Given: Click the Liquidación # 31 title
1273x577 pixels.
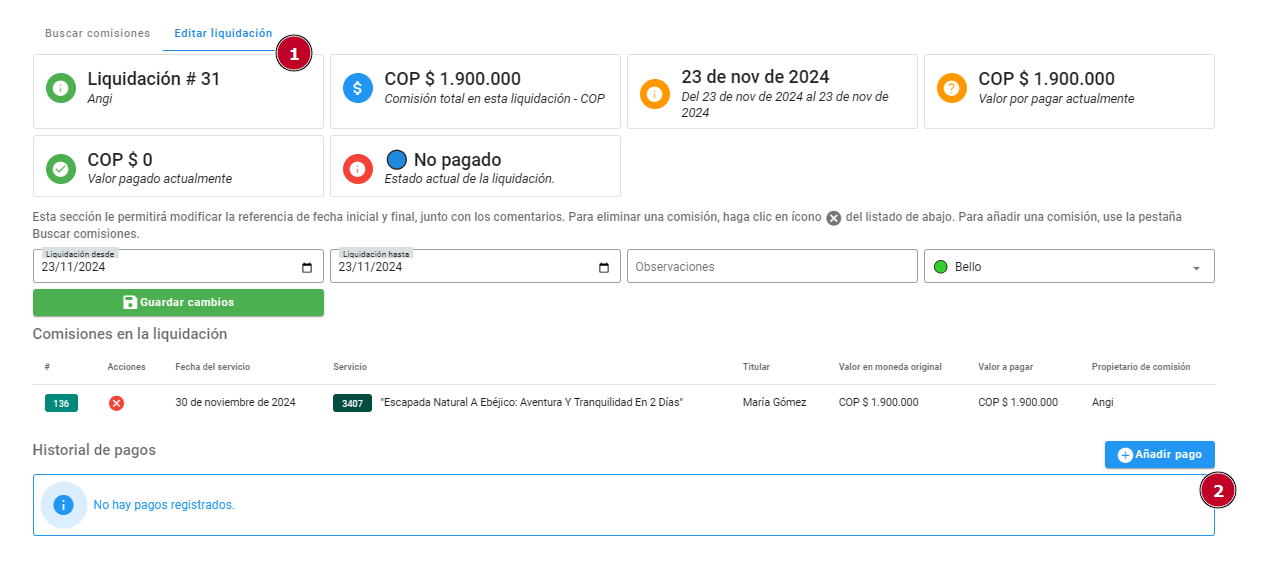Looking at the screenshot, I should (154, 79).
